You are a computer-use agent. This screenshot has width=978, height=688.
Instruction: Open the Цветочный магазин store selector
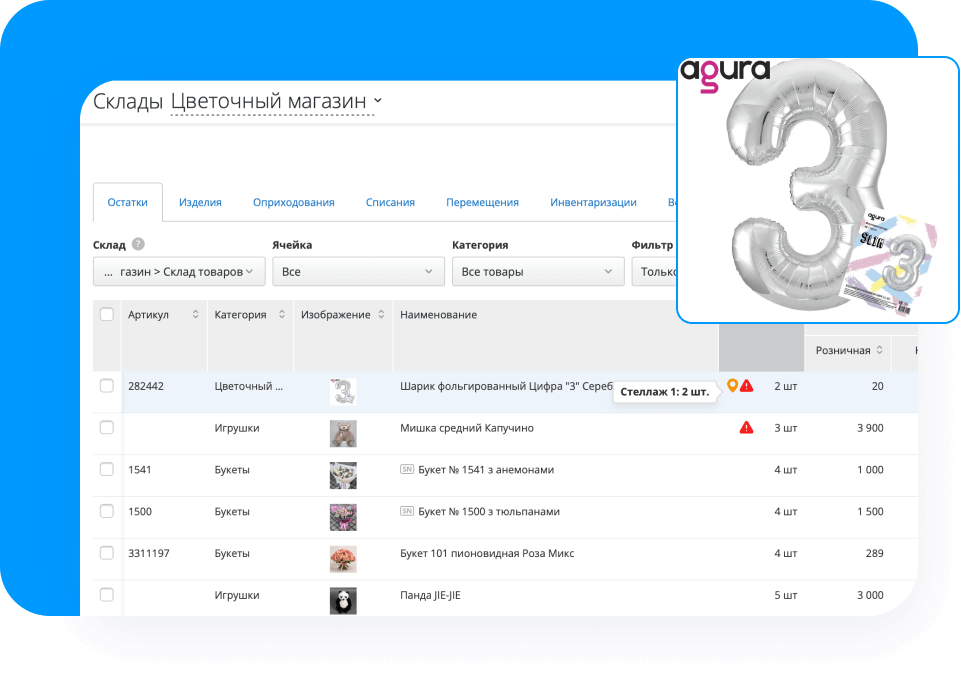pyautogui.click(x=276, y=101)
